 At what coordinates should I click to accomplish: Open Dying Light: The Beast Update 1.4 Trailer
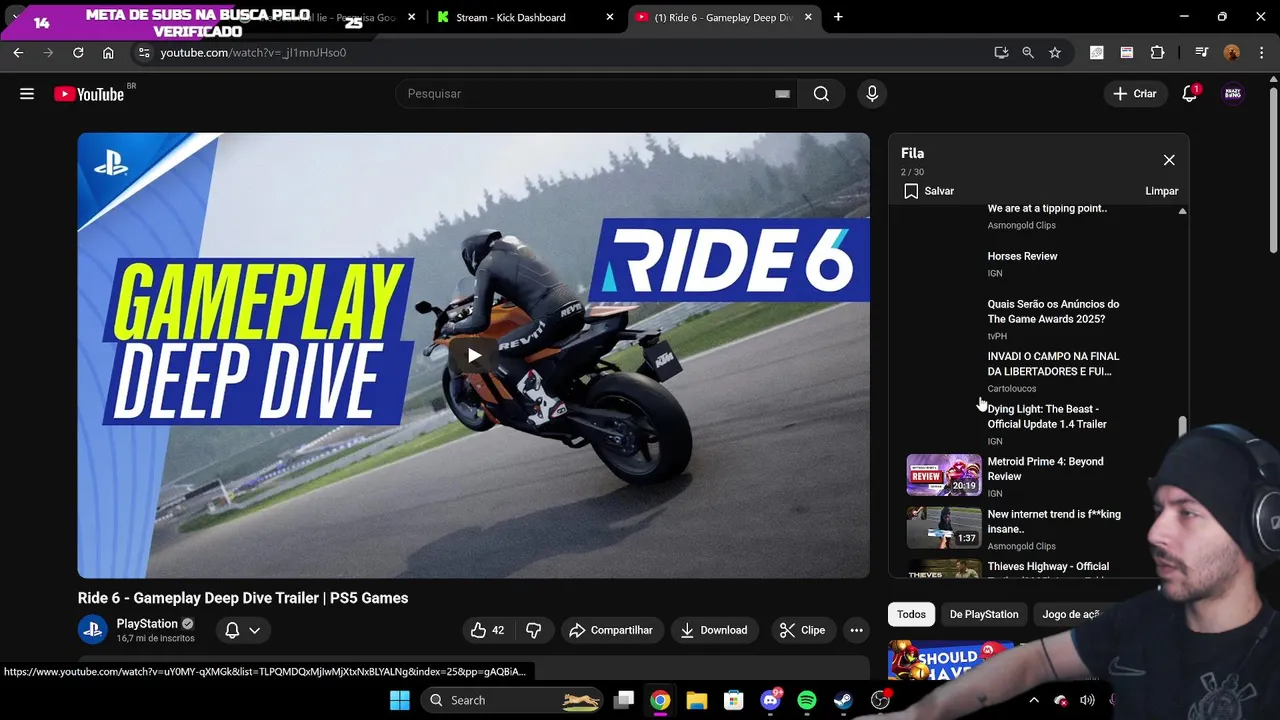(x=1047, y=417)
